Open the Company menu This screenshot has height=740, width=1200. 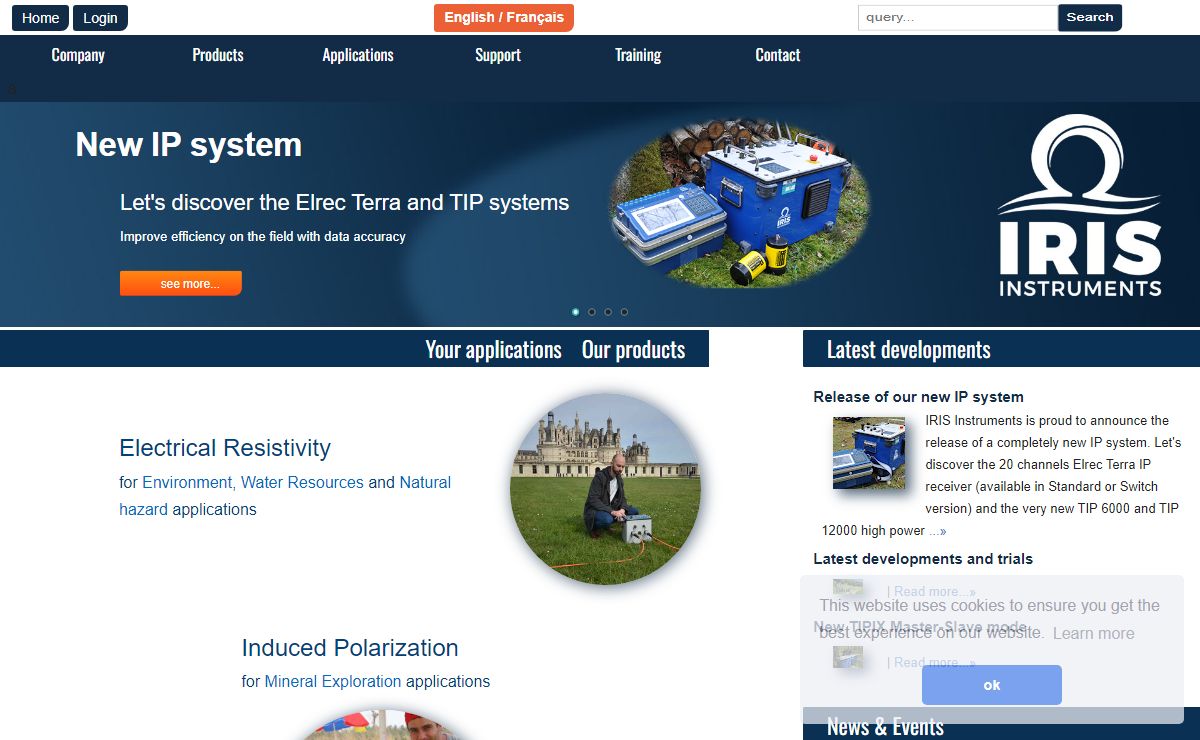(78, 55)
